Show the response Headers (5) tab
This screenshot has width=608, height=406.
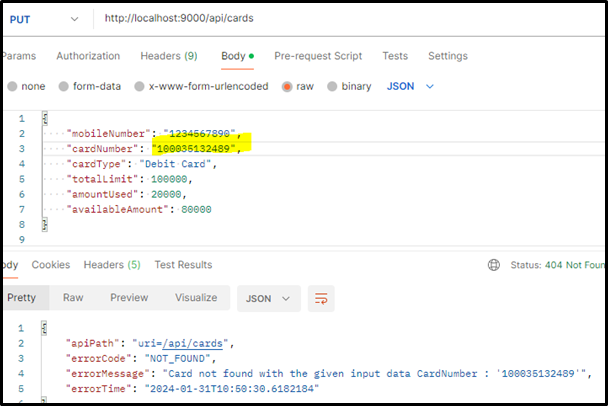pos(112,265)
